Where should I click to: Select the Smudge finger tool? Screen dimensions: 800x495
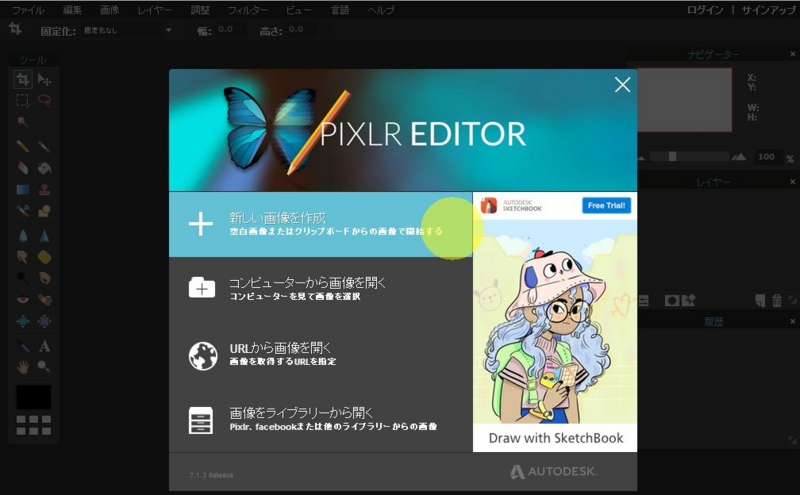click(x=22, y=257)
